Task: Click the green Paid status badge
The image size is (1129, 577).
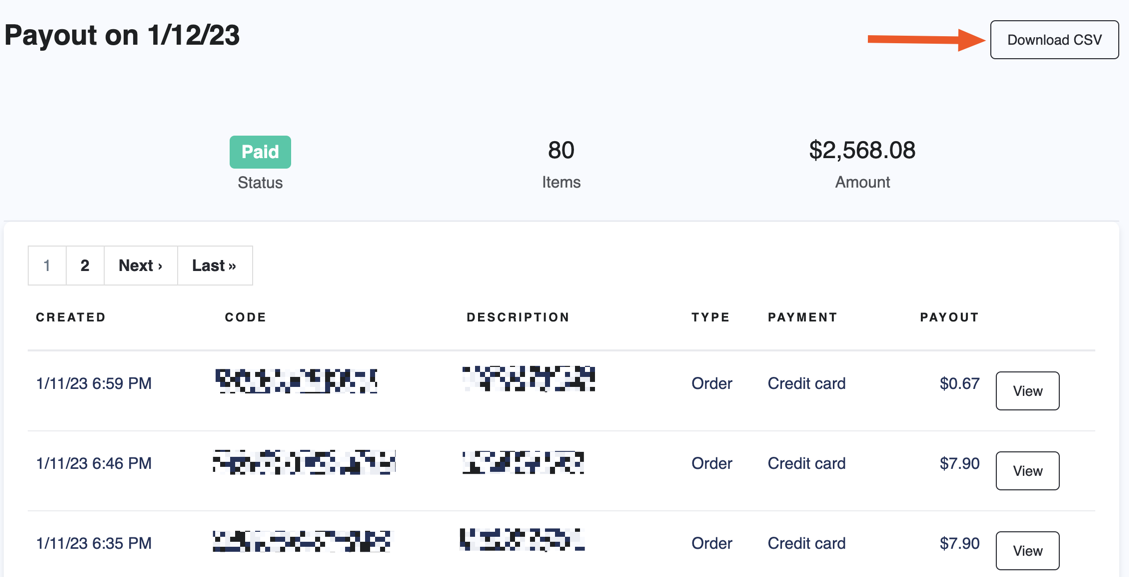Action: [260, 152]
